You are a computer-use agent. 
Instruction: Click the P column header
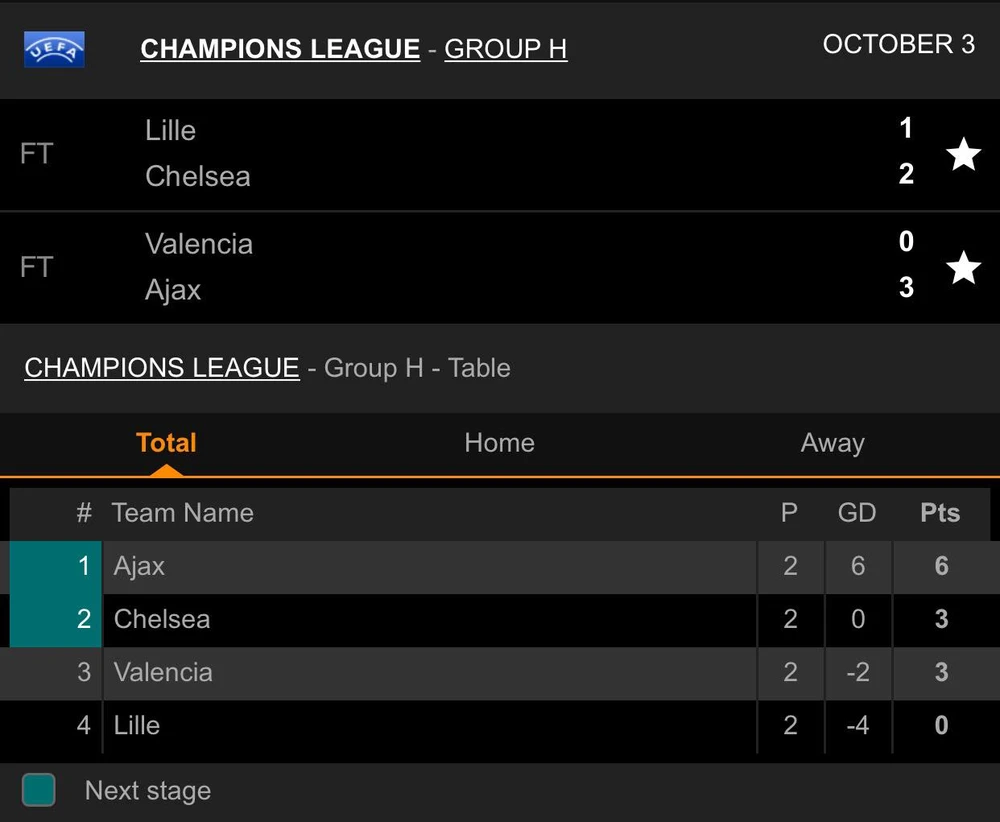[789, 513]
